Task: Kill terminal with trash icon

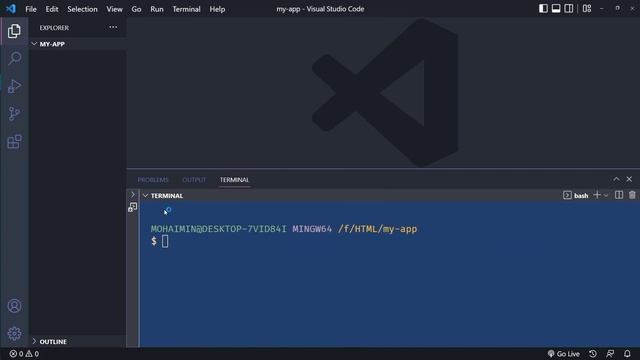Action: [x=632, y=195]
